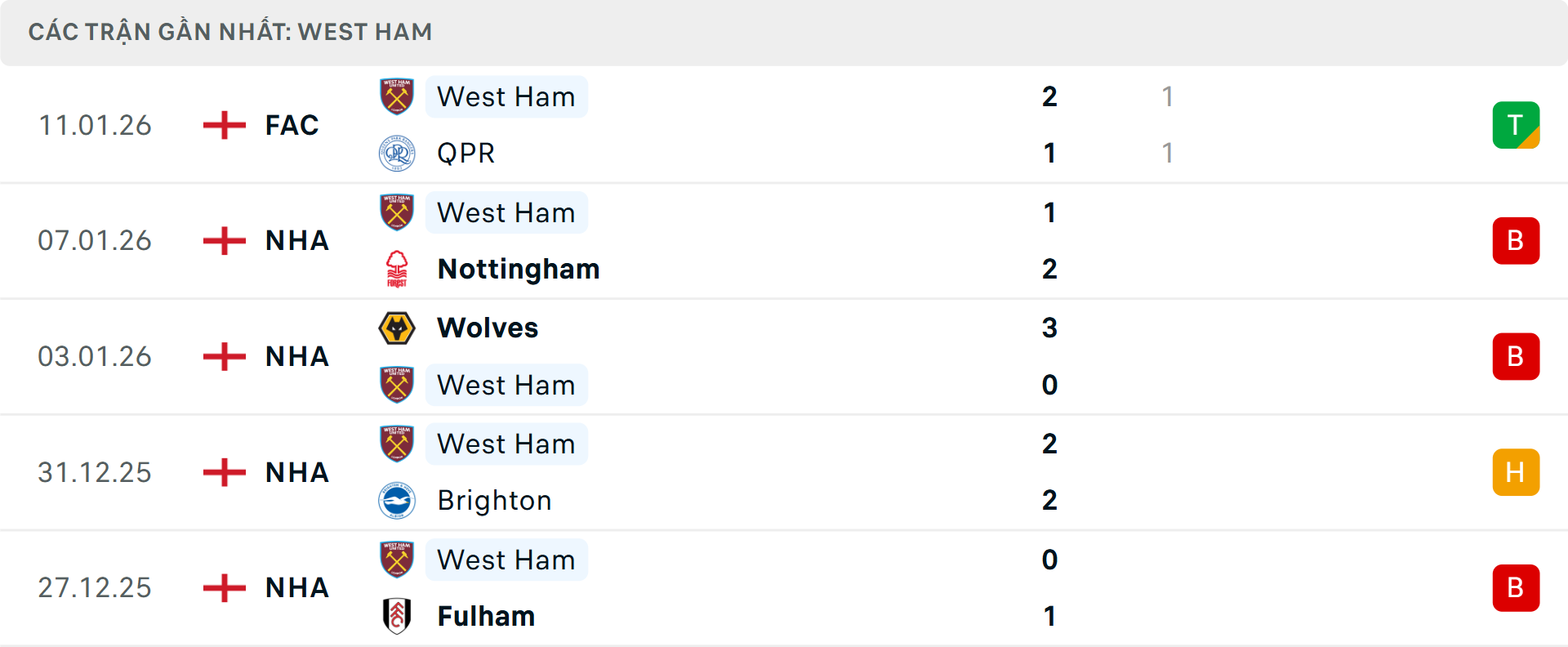
Task: Open the West Ham team page link
Action: [506, 96]
